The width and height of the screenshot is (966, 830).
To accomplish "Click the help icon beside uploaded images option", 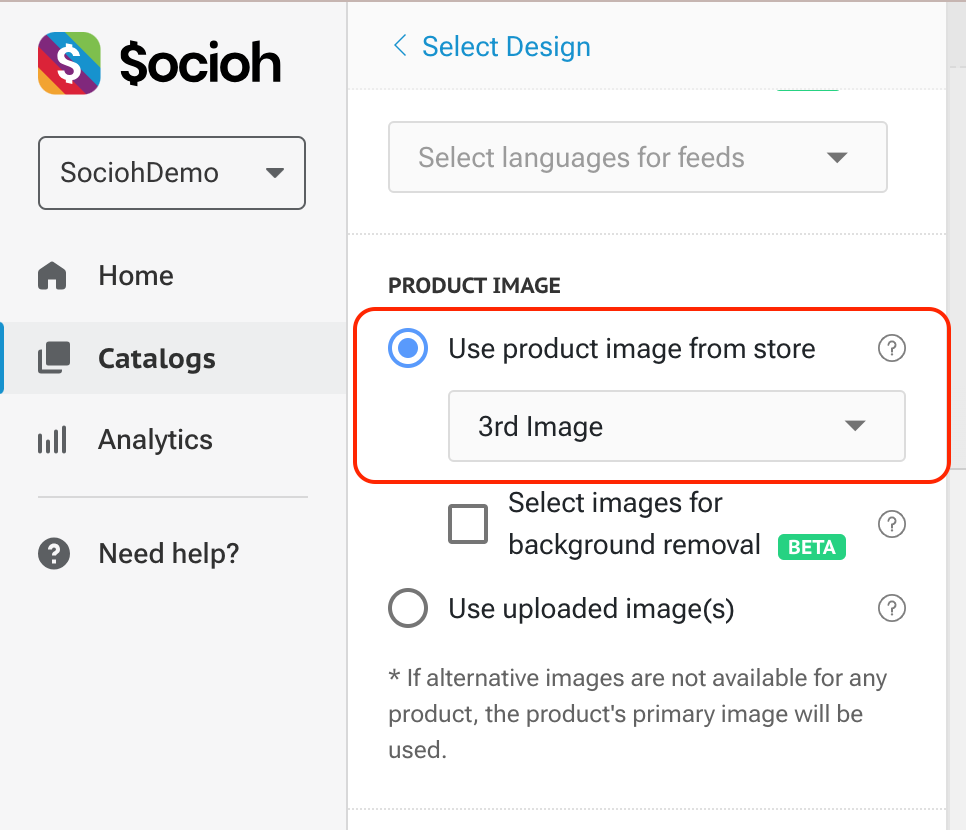I will coord(891,607).
